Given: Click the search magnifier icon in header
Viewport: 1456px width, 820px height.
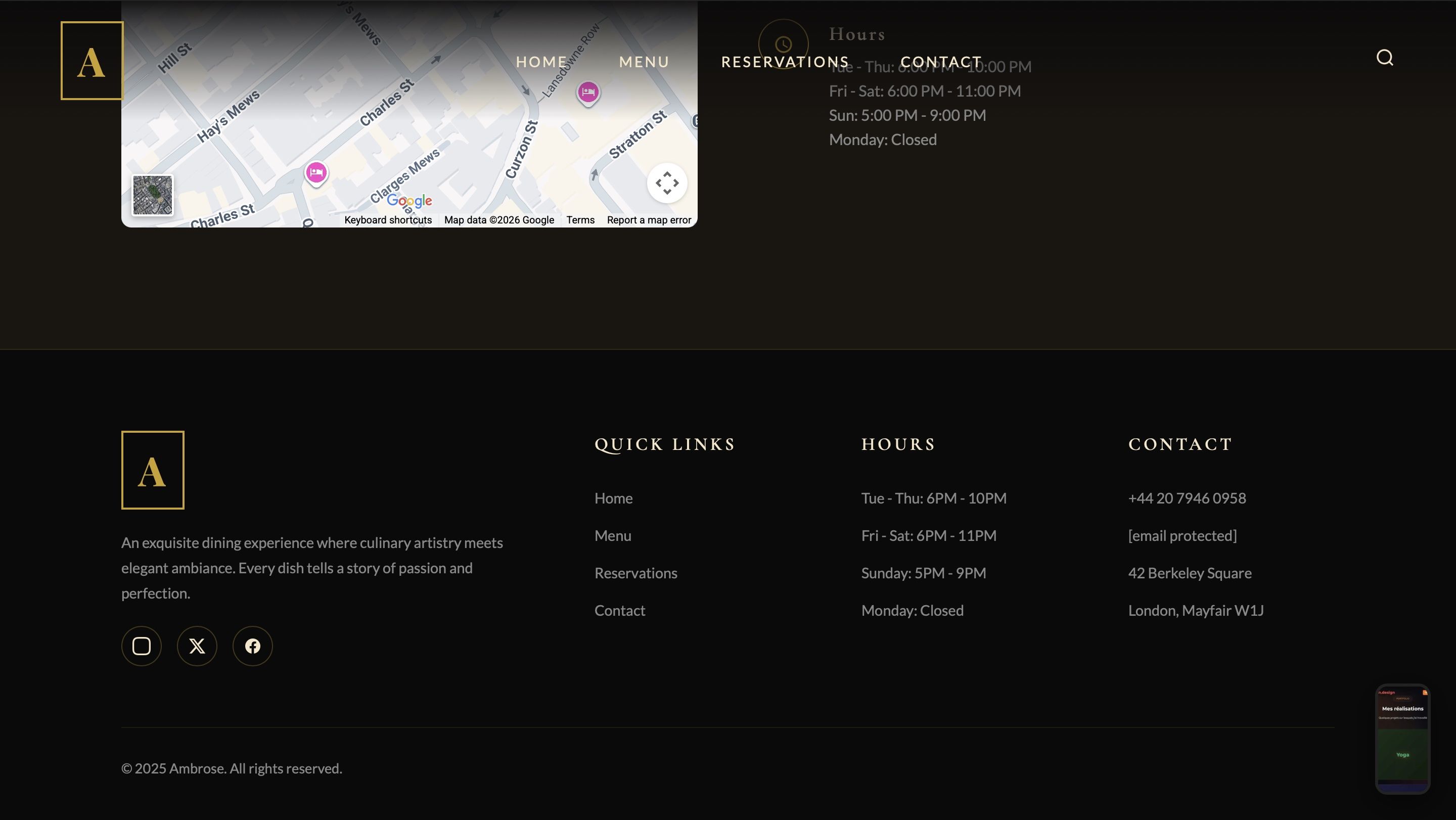Looking at the screenshot, I should point(1384,58).
